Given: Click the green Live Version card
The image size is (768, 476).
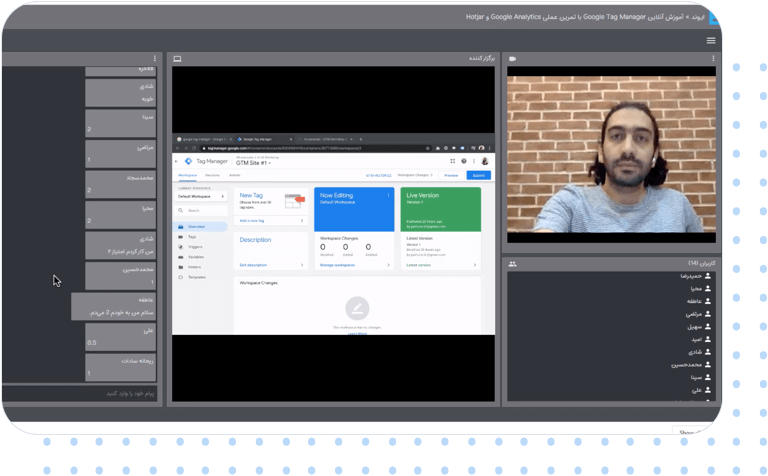Looking at the screenshot, I should pyautogui.click(x=441, y=209).
